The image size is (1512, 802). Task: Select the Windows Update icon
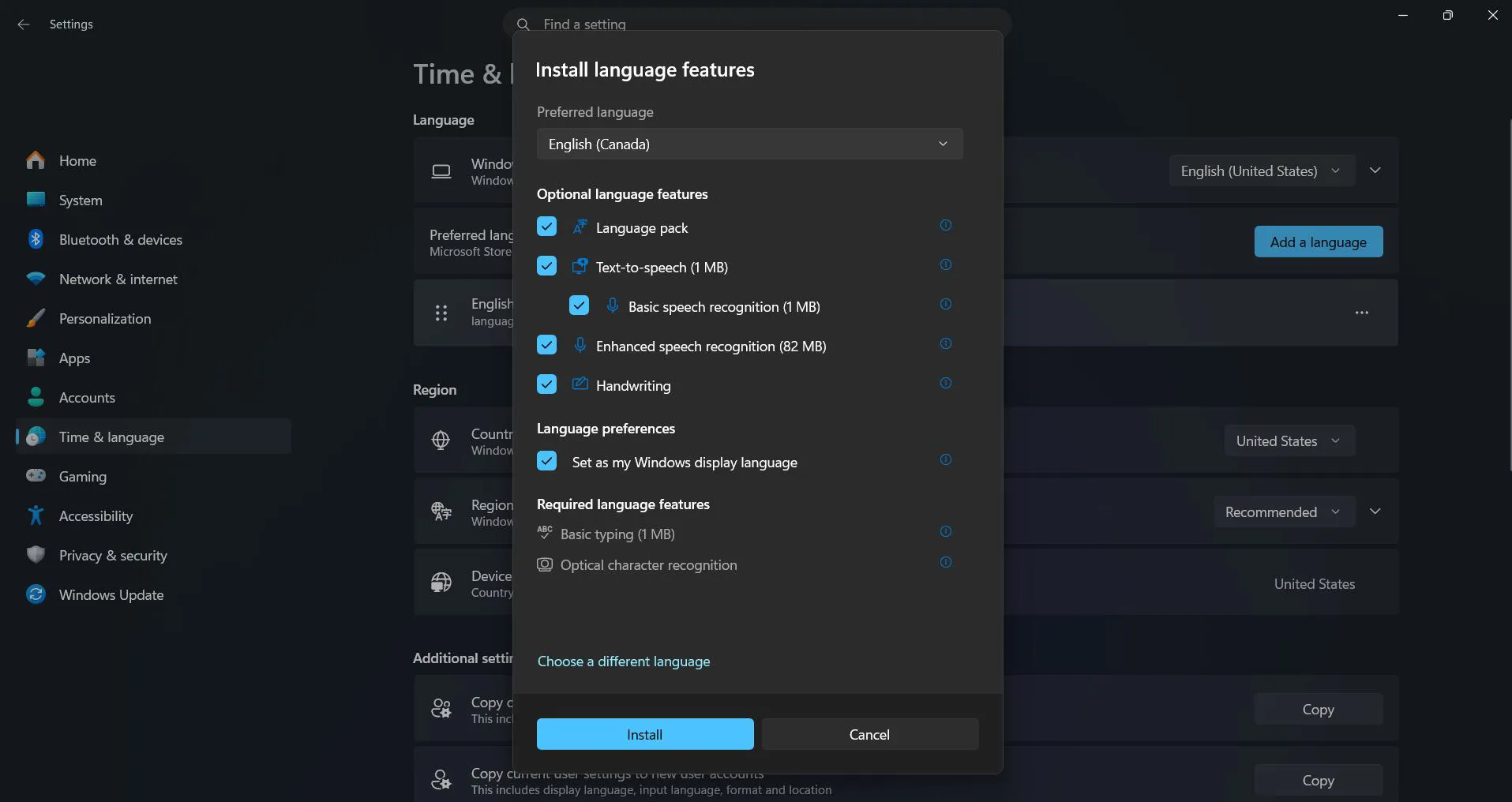point(36,594)
